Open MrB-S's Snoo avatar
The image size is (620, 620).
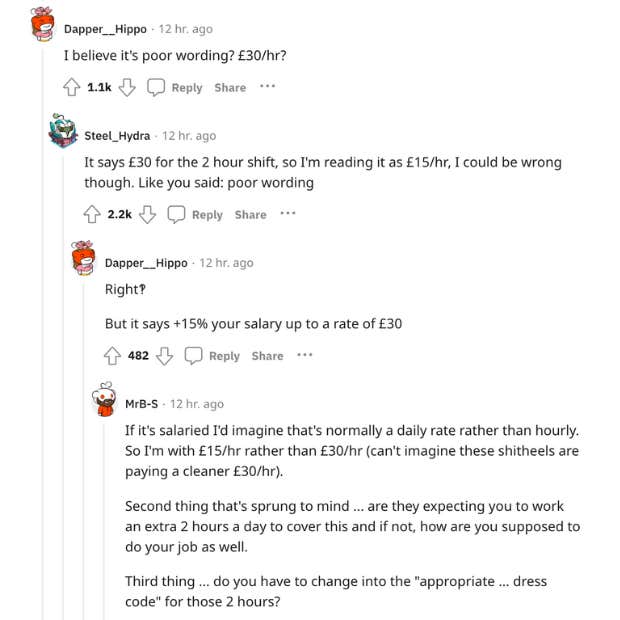[x=105, y=399]
